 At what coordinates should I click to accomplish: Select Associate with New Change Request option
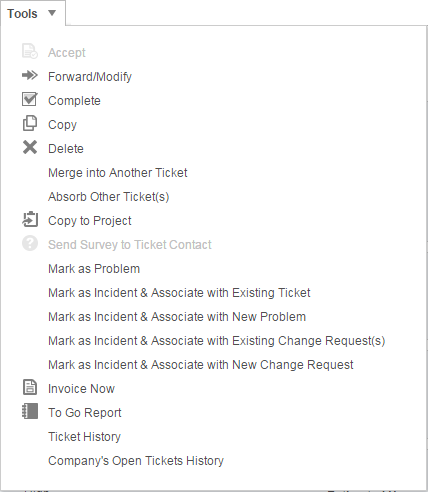click(x=201, y=365)
